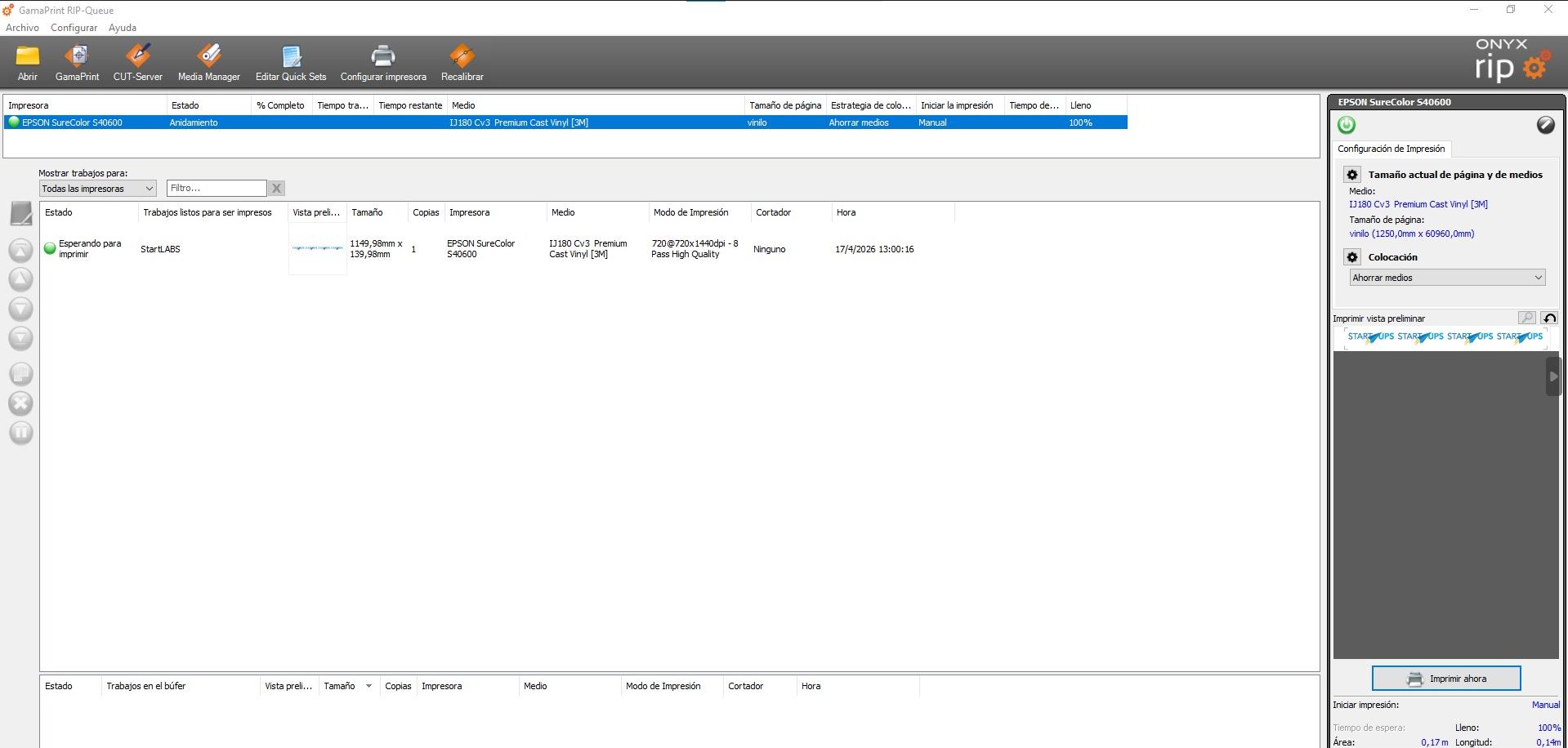Rotate the print preview with arrow icon

[x=1549, y=318]
